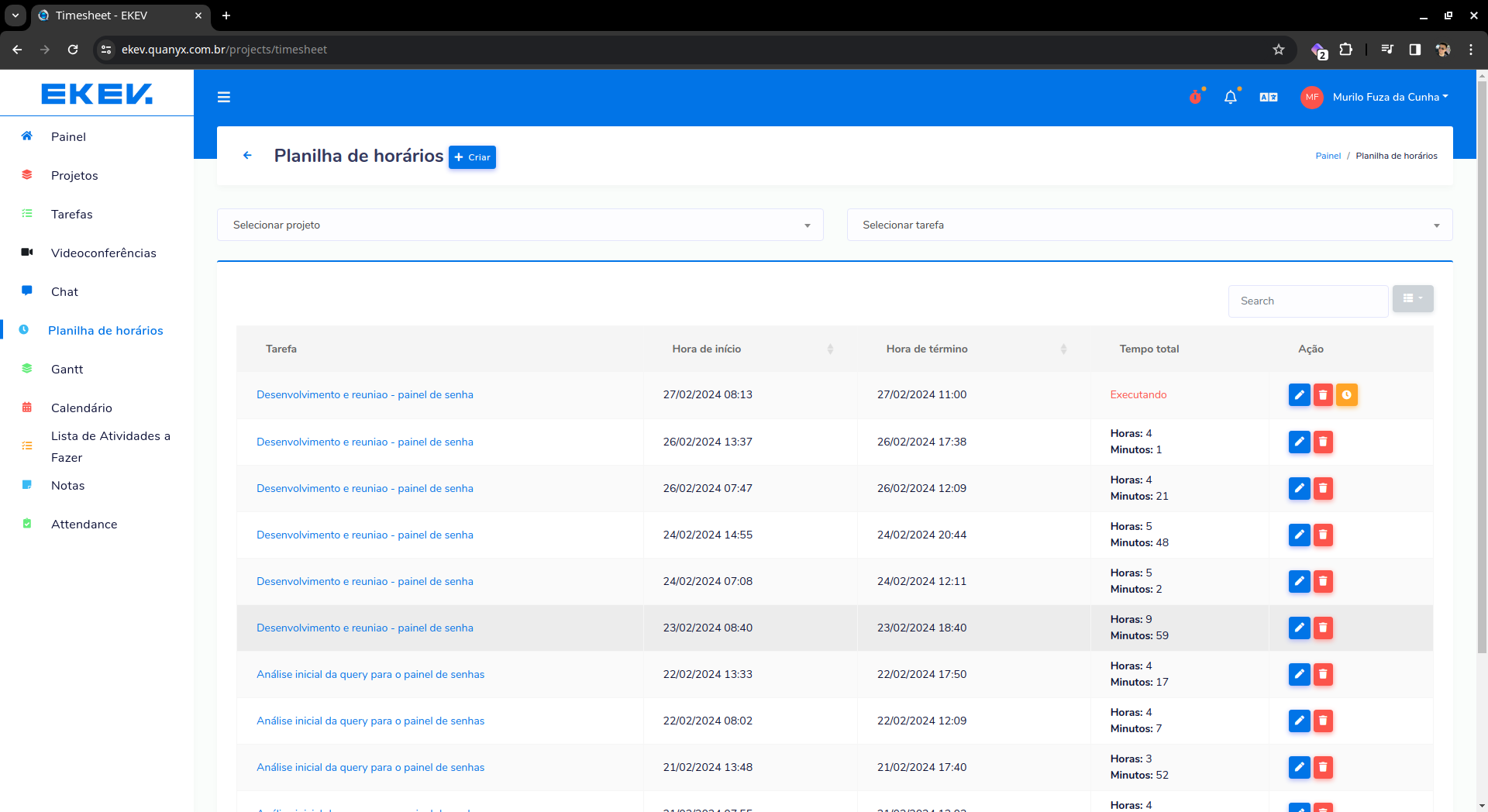Click the back arrow beside Planilha de horários

tap(247, 156)
